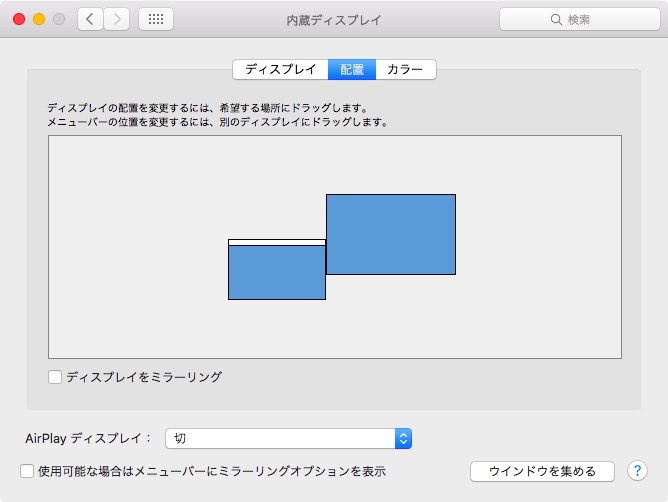This screenshot has height=502, width=668.
Task: Select the smaller built-in display rectangle
Action: [x=276, y=272]
